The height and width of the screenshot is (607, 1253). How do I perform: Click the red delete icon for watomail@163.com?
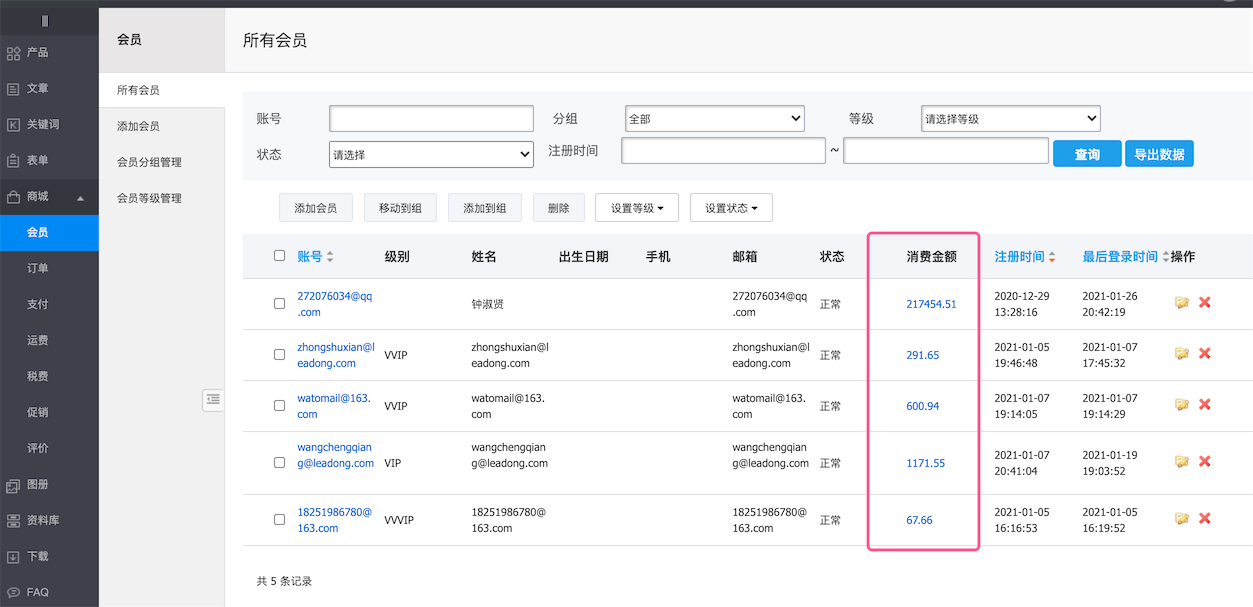click(x=1205, y=405)
